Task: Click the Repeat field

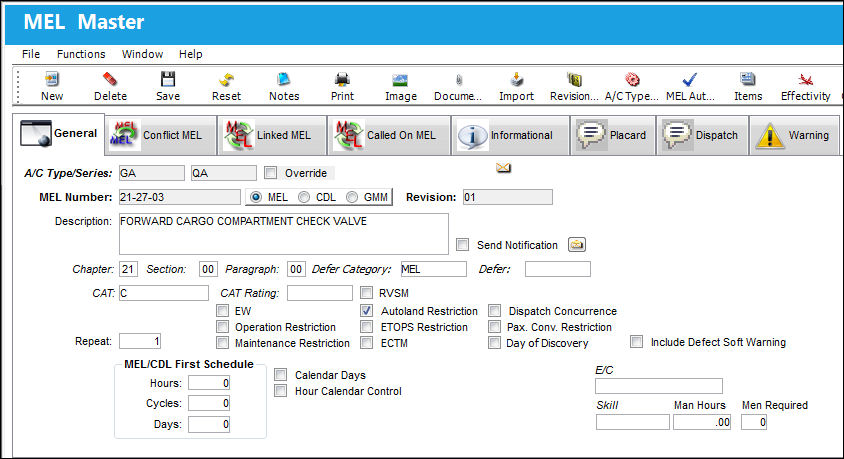Action: pos(140,341)
